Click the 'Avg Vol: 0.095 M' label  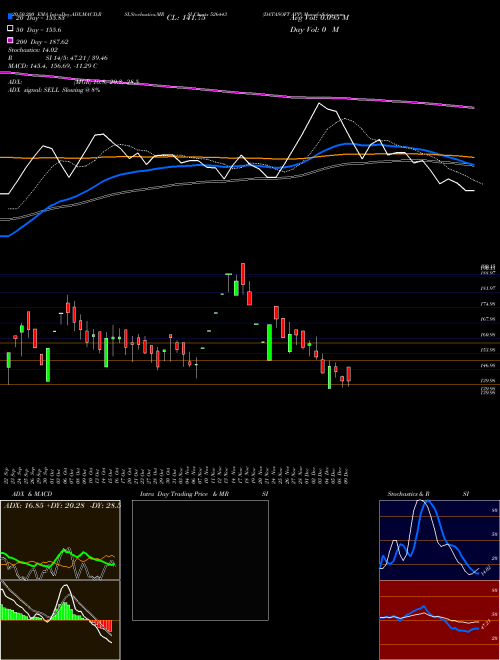[319, 18]
